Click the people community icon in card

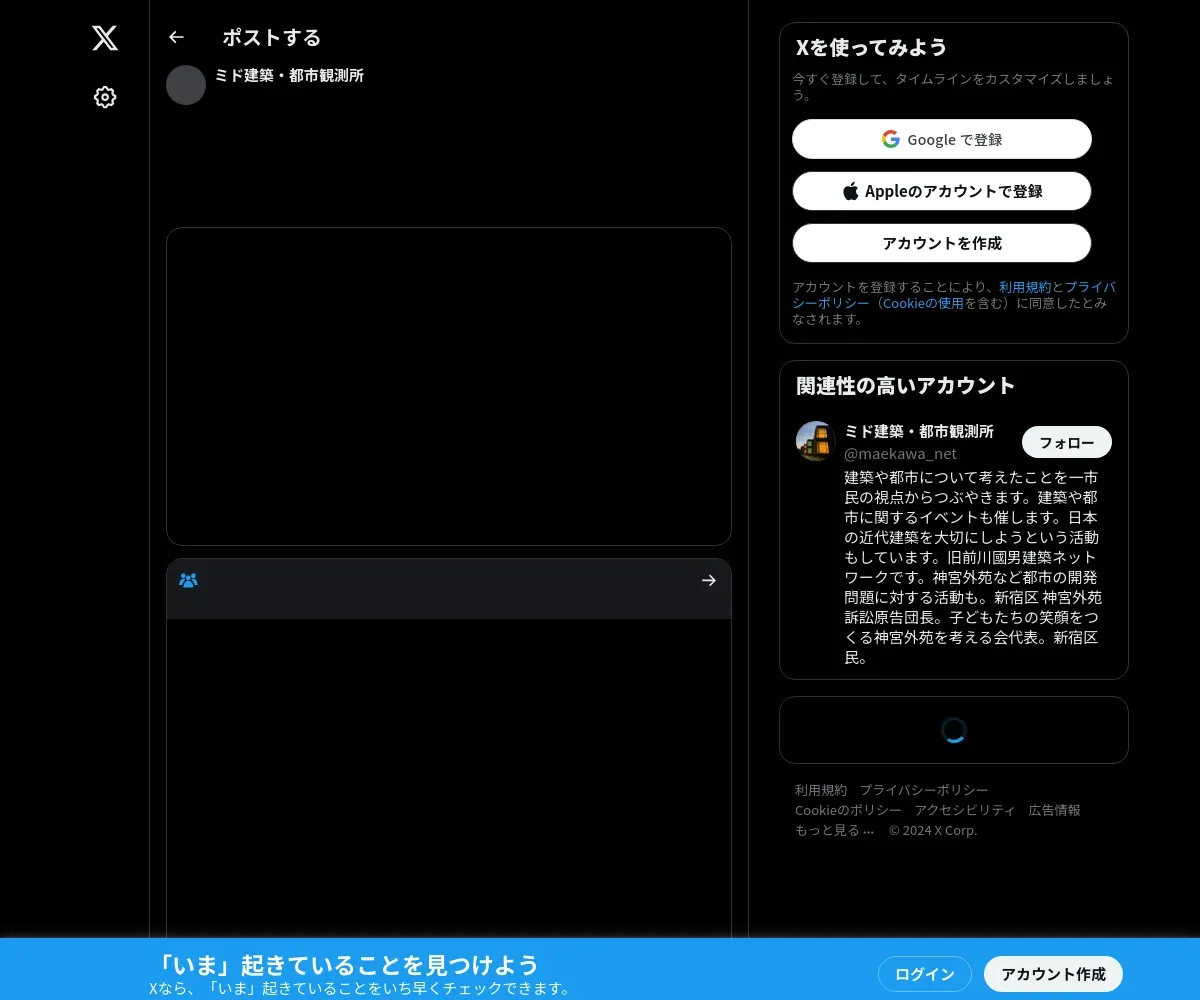tap(188, 580)
